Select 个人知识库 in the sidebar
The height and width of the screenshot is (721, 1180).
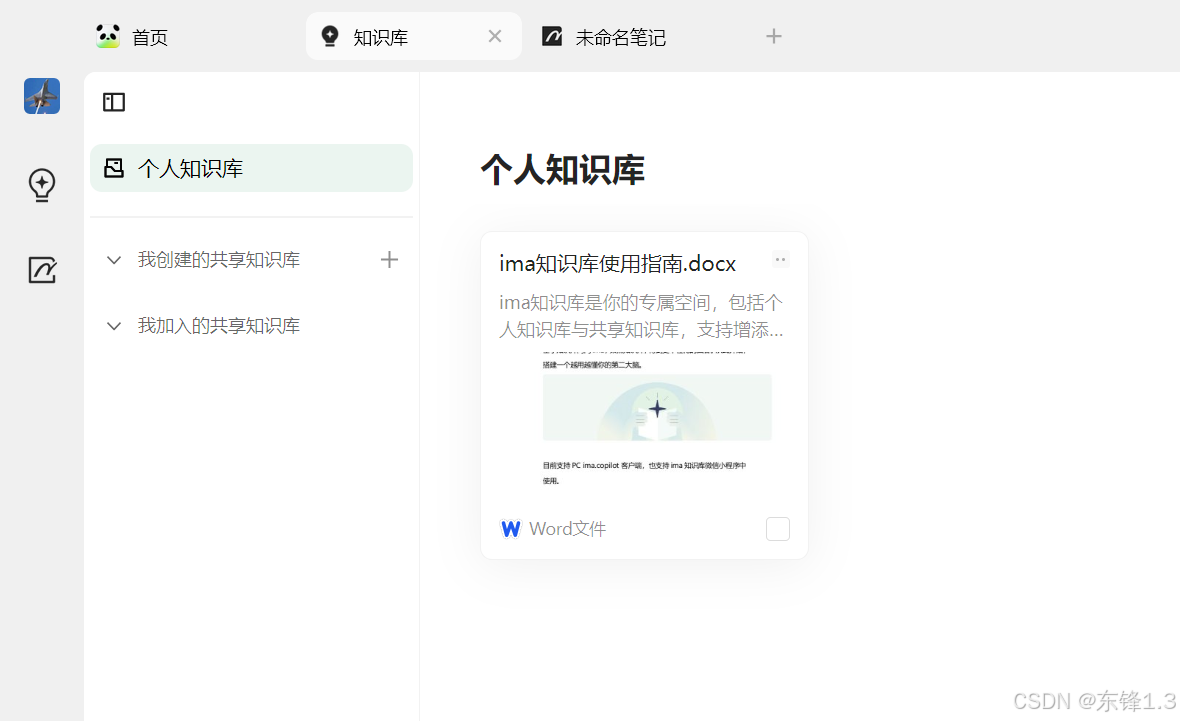[x=251, y=168]
